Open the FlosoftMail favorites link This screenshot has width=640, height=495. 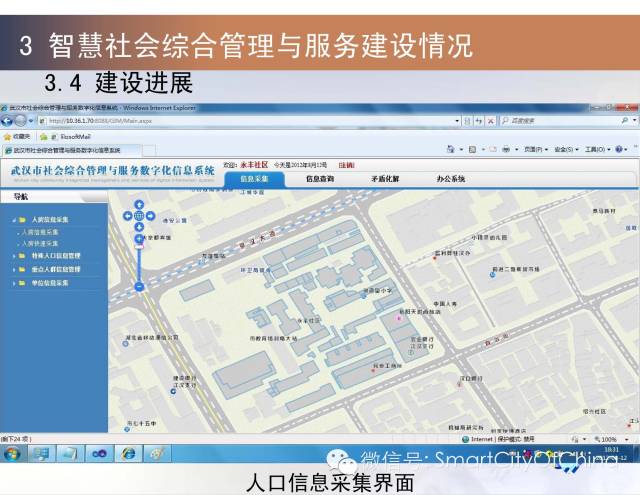pyautogui.click(x=71, y=137)
